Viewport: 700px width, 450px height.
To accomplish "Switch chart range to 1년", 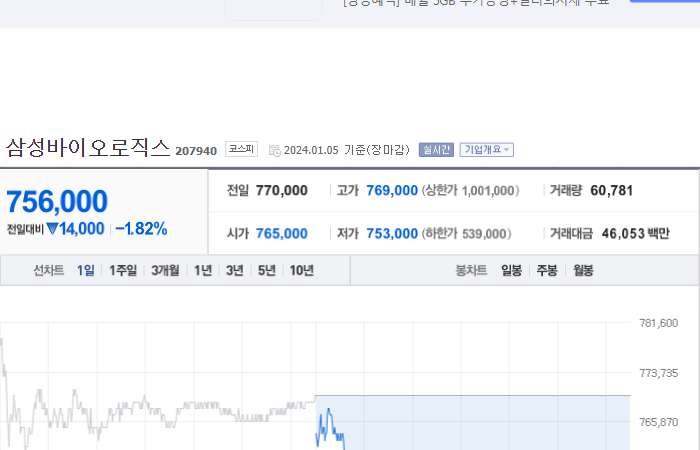I will click(x=203, y=270).
